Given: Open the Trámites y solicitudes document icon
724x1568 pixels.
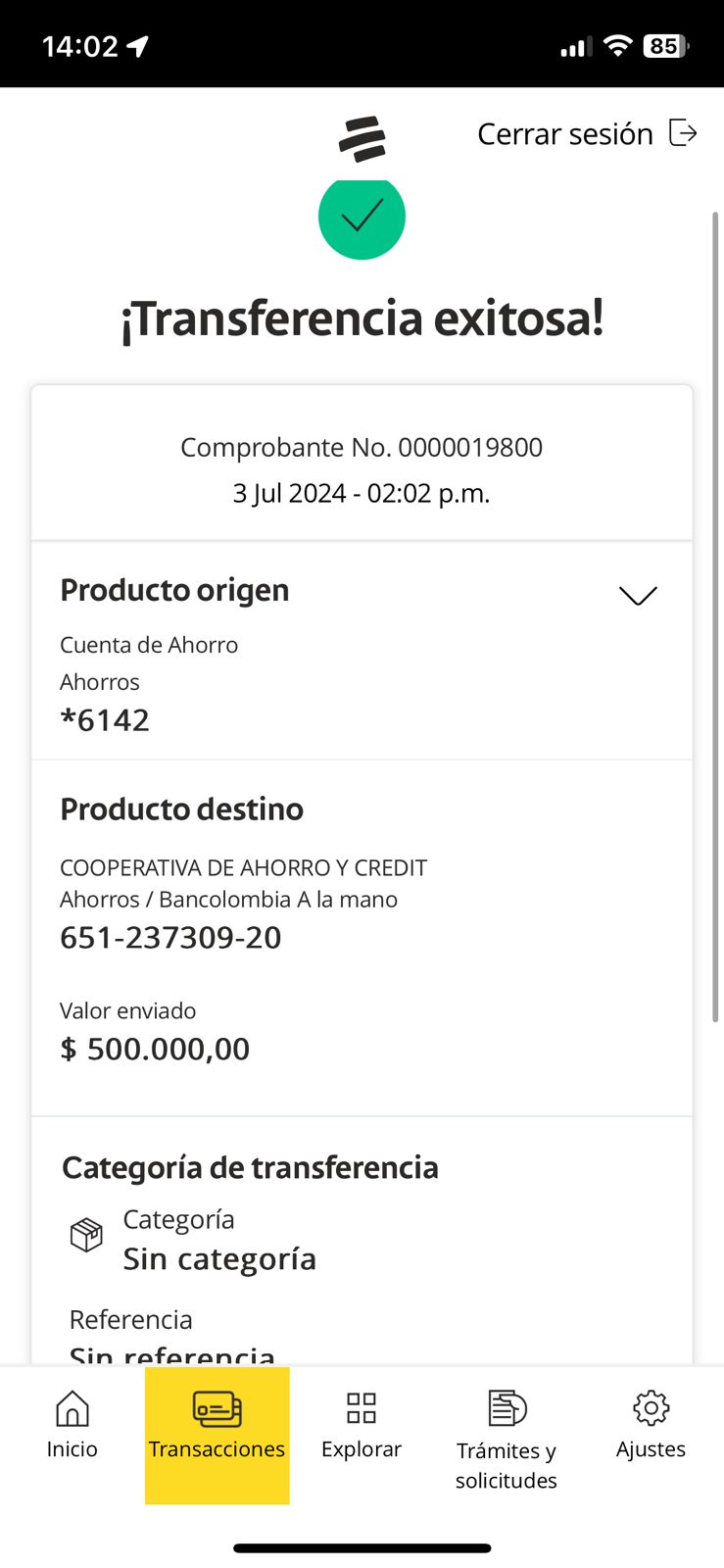Looking at the screenshot, I should coord(507,1408).
